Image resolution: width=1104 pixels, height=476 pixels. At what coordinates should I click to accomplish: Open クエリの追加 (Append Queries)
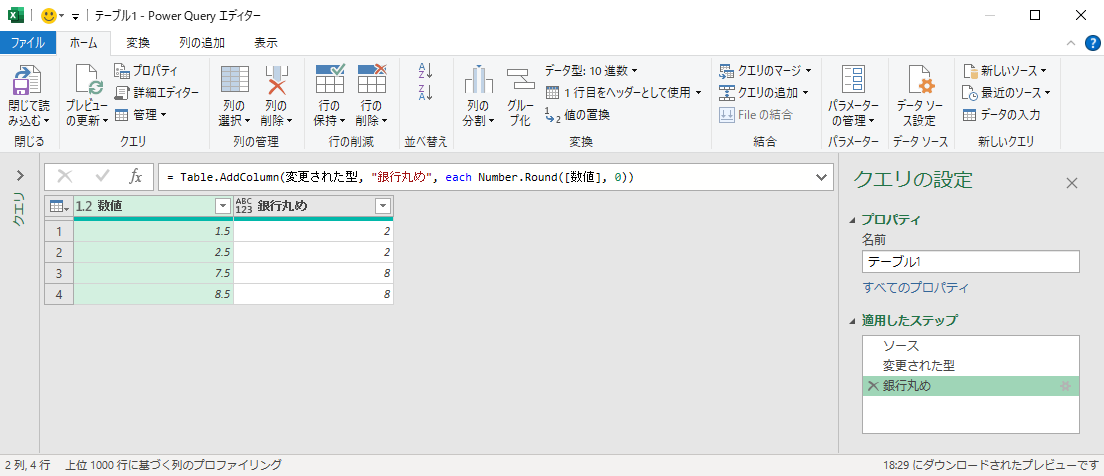(764, 92)
